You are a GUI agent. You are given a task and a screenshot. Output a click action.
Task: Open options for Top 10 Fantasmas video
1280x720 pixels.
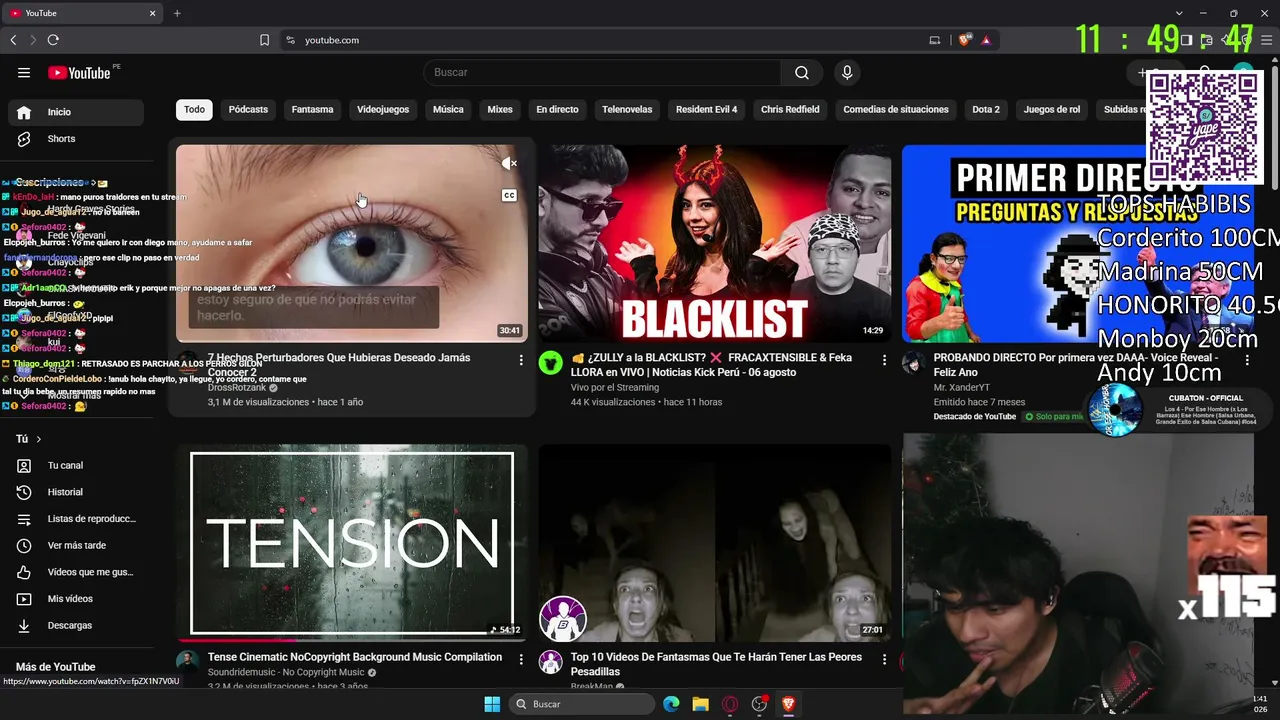884,659
